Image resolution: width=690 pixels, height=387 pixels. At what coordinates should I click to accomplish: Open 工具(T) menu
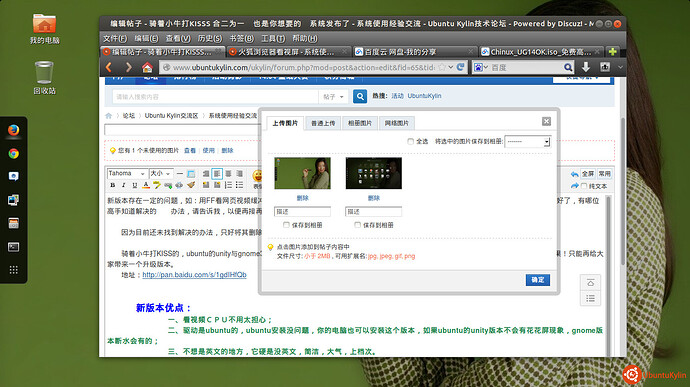click(x=273, y=38)
